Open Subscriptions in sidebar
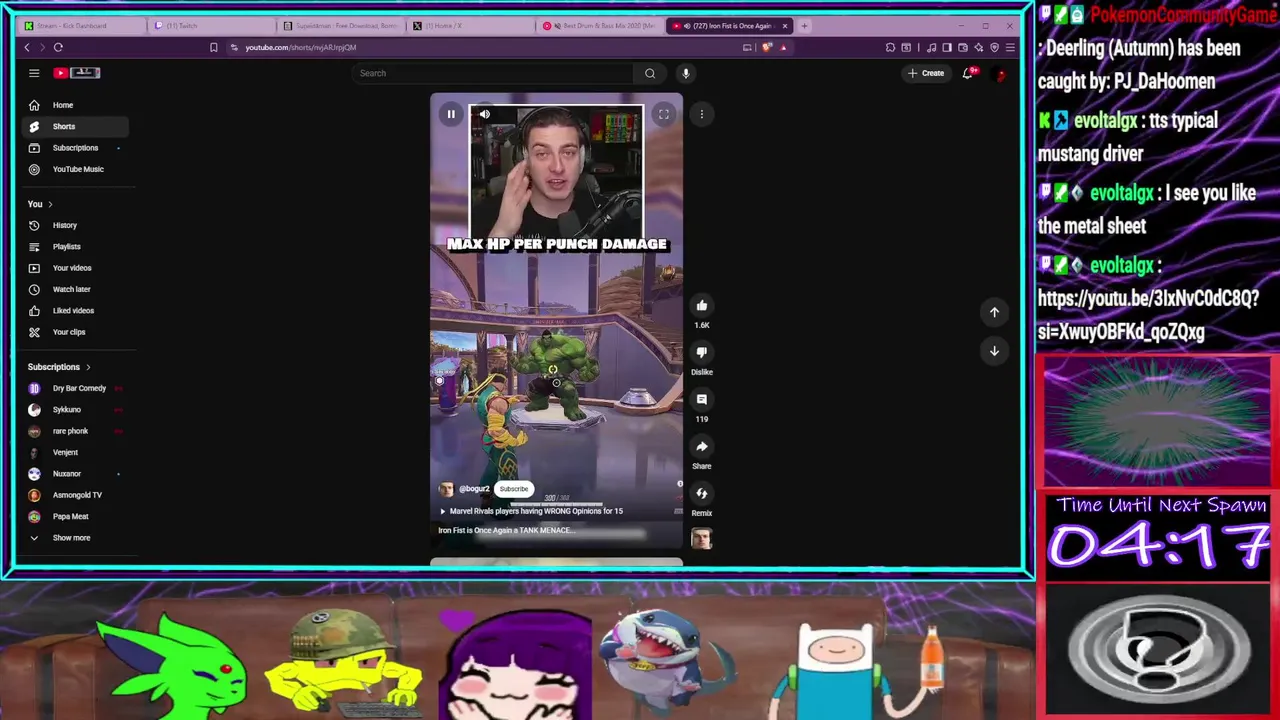Screen dimensions: 1280x720 pyautogui.click(x=75, y=148)
